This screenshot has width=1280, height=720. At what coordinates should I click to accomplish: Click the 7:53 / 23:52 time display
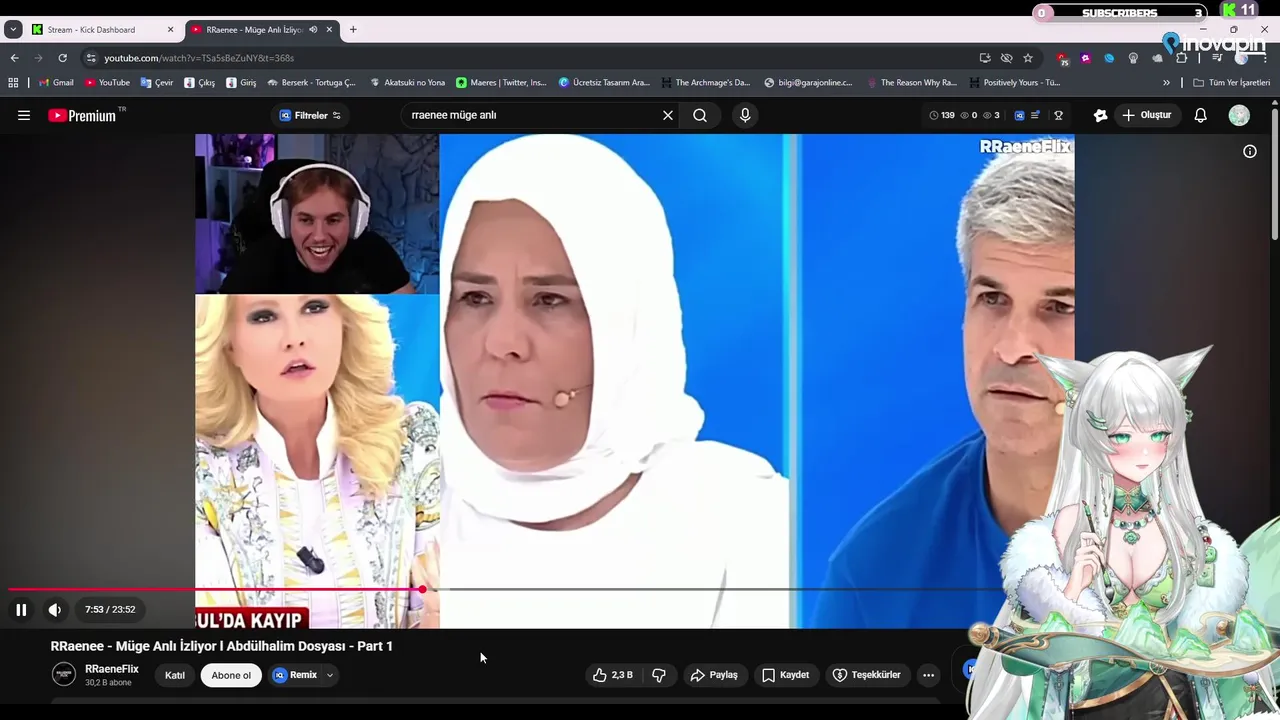(x=110, y=610)
